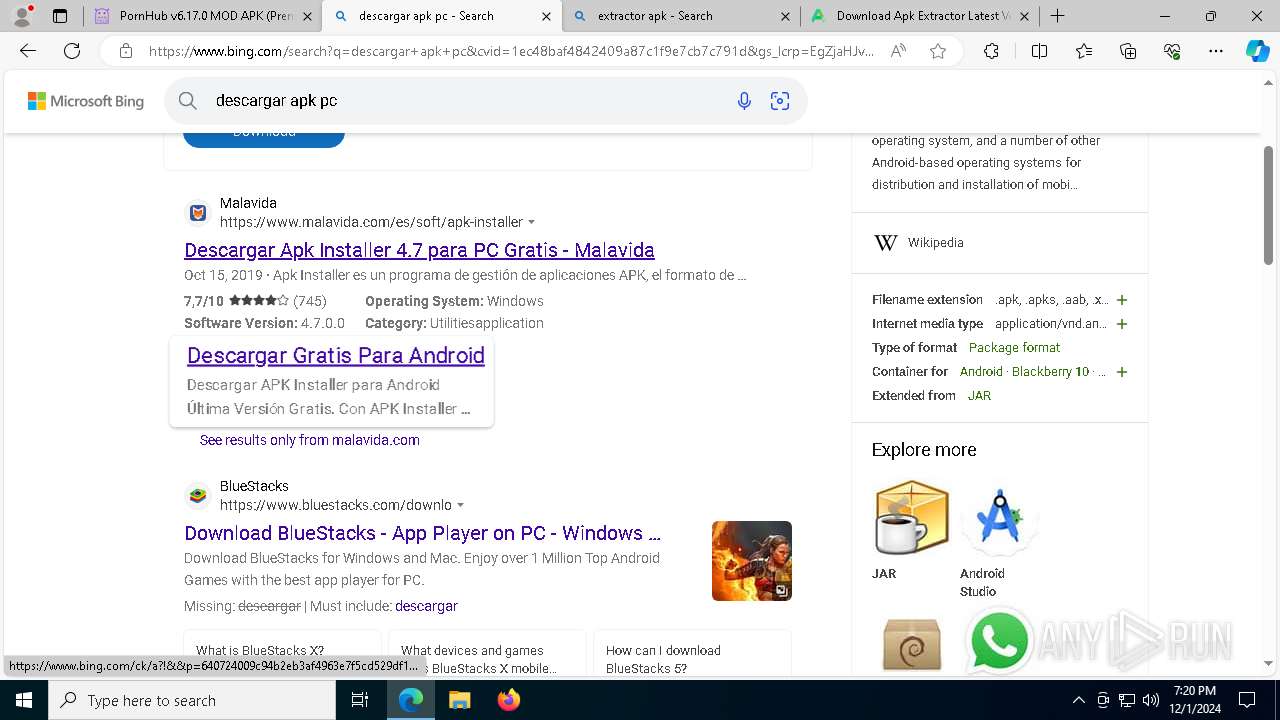
Task: Open the Edge profile avatar icon
Action: (22, 16)
